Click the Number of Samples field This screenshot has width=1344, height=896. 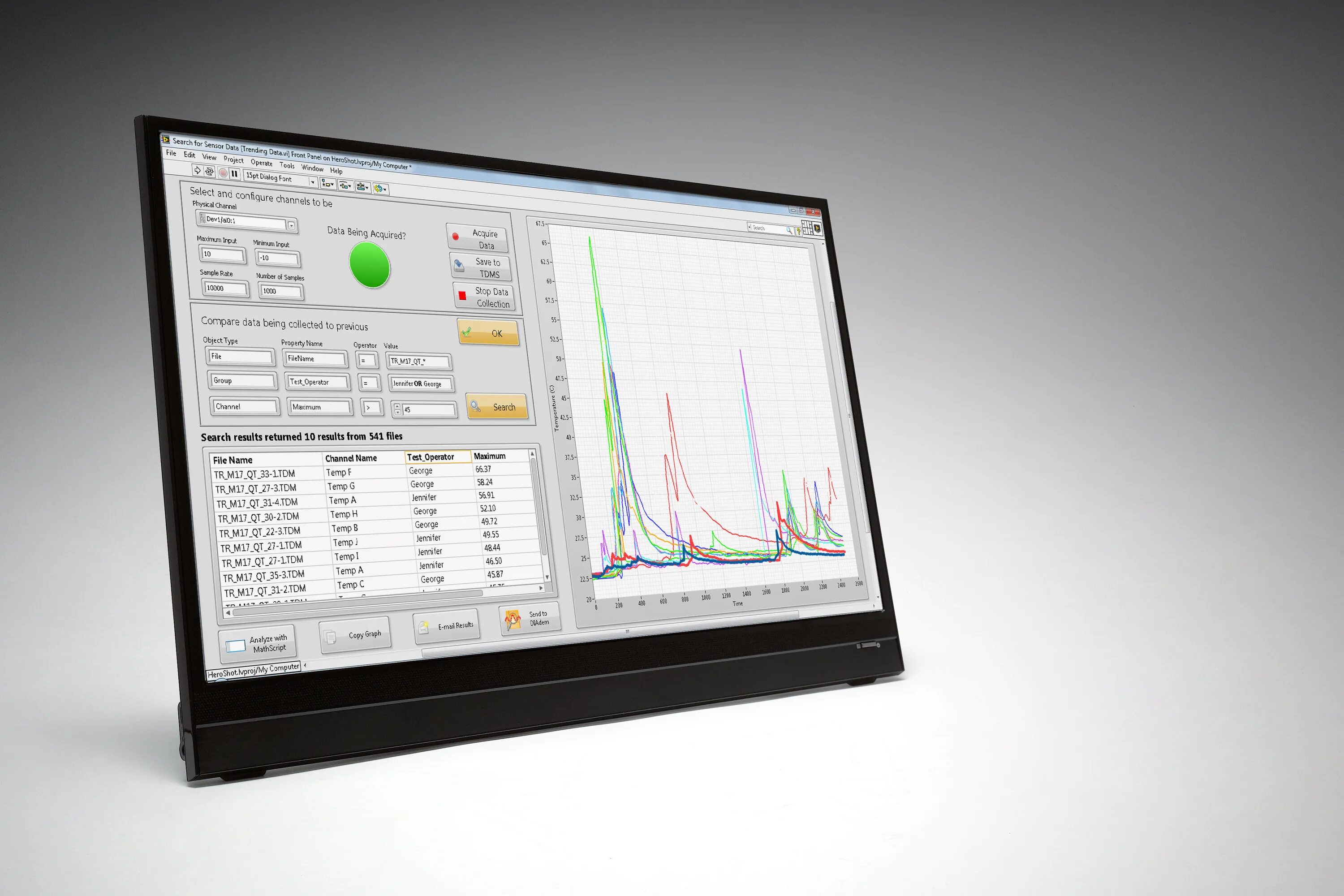point(281,292)
